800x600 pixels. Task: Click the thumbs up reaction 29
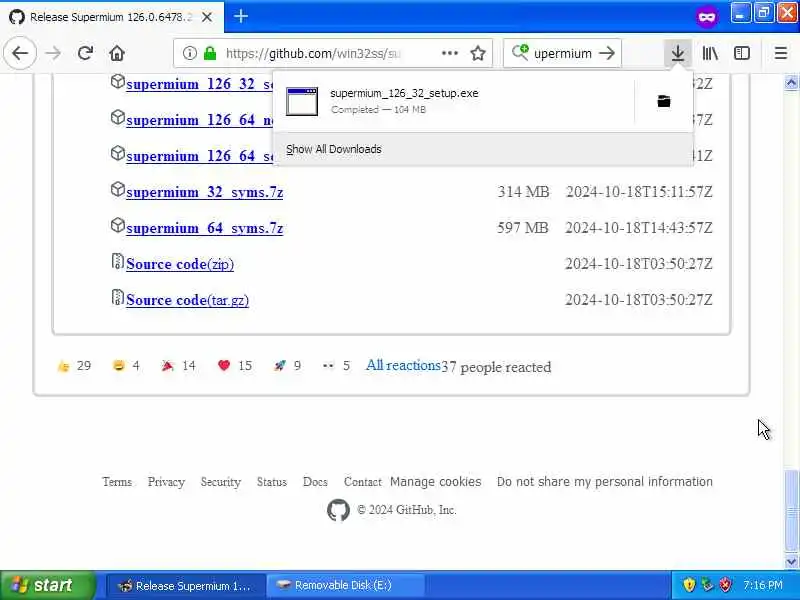click(74, 366)
